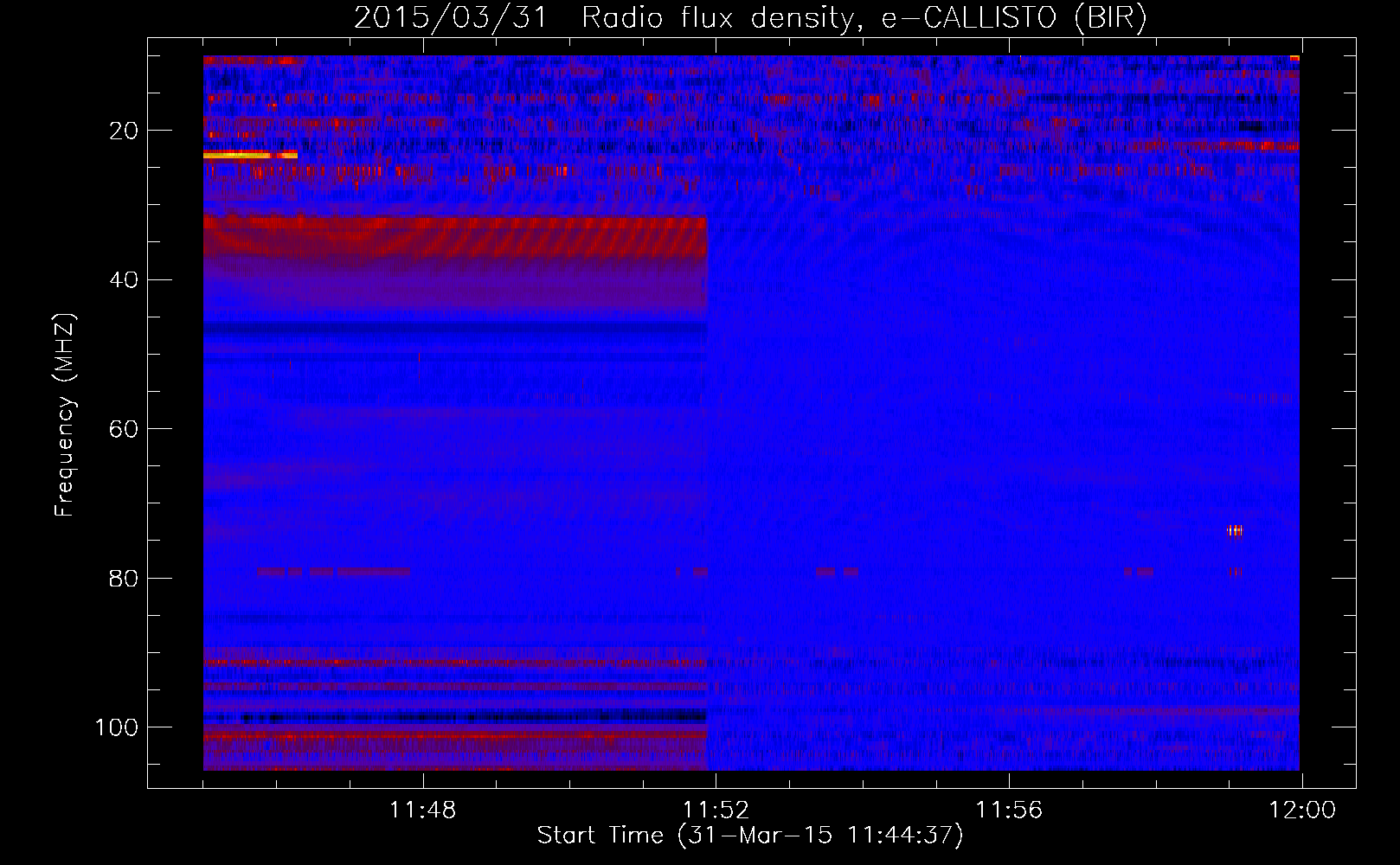The image size is (1400, 865).
Task: Click the 60 MHz frequency tick label
Action: (x=124, y=429)
